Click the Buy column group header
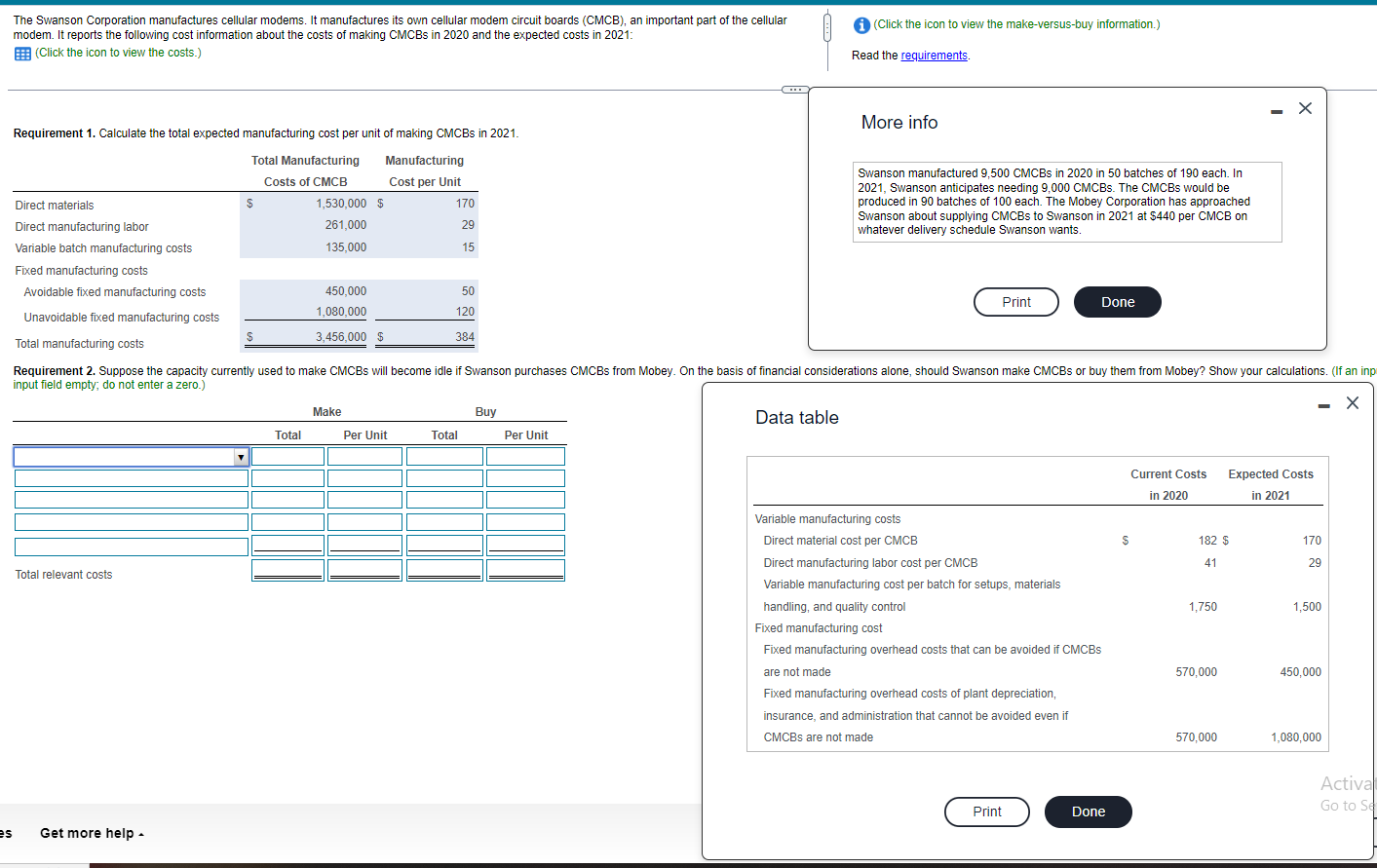The height and width of the screenshot is (868, 1377). click(x=485, y=412)
